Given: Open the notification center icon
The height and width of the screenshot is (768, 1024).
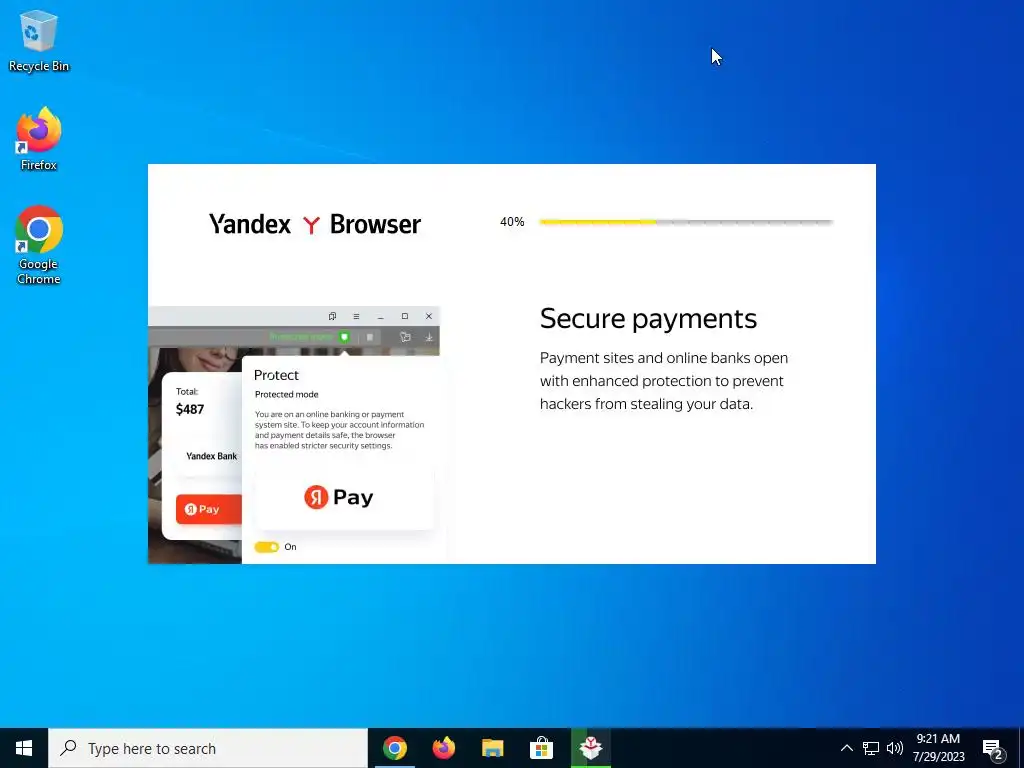Looking at the screenshot, I should (993, 749).
